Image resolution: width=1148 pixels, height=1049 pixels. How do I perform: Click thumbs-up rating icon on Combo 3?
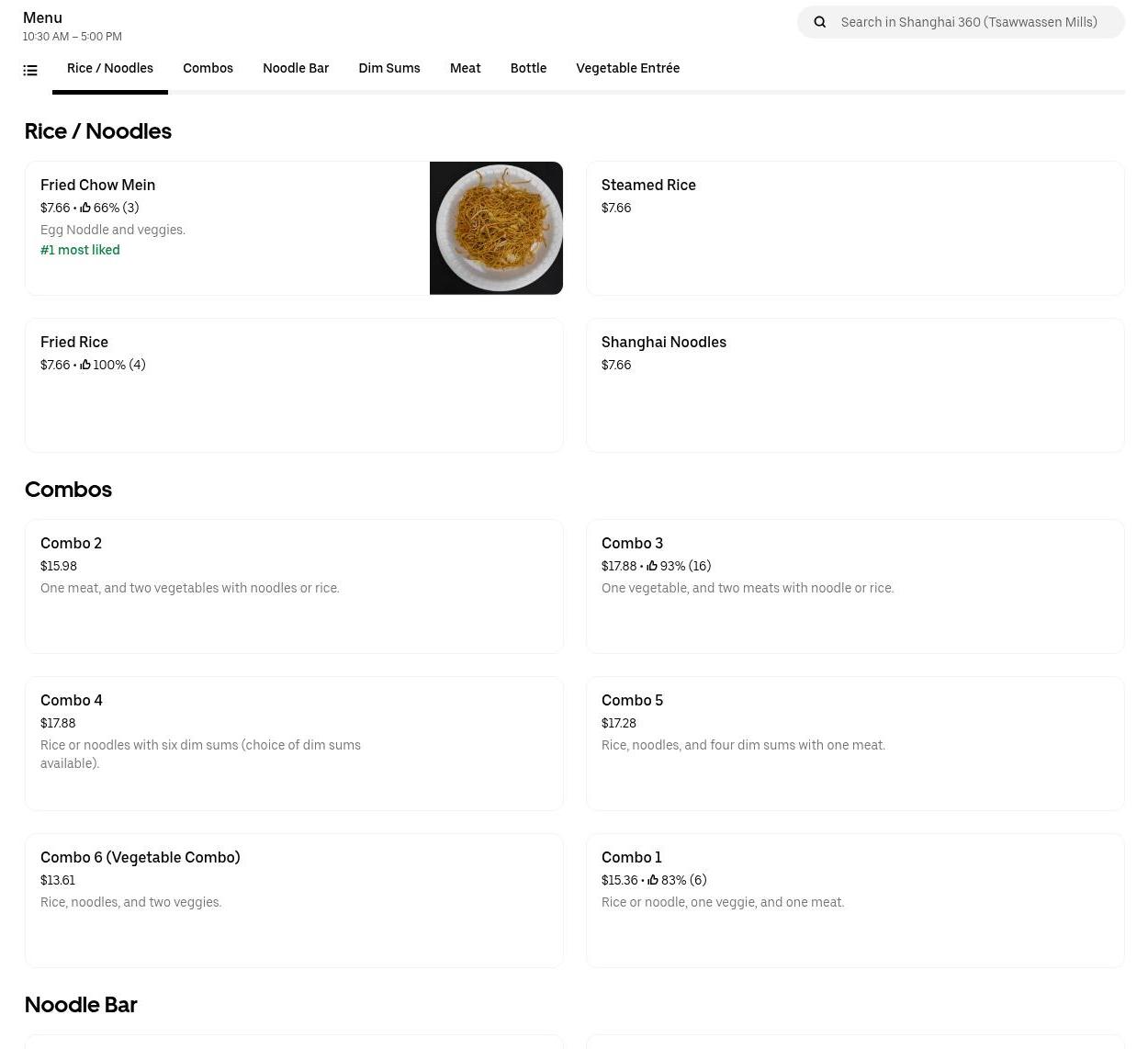(x=652, y=567)
